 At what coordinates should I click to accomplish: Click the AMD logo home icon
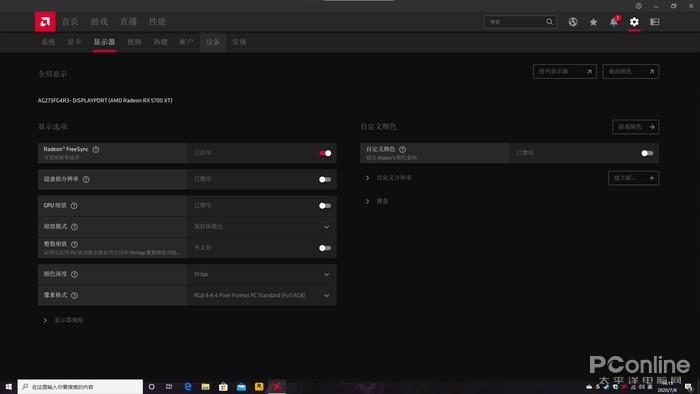click(45, 21)
